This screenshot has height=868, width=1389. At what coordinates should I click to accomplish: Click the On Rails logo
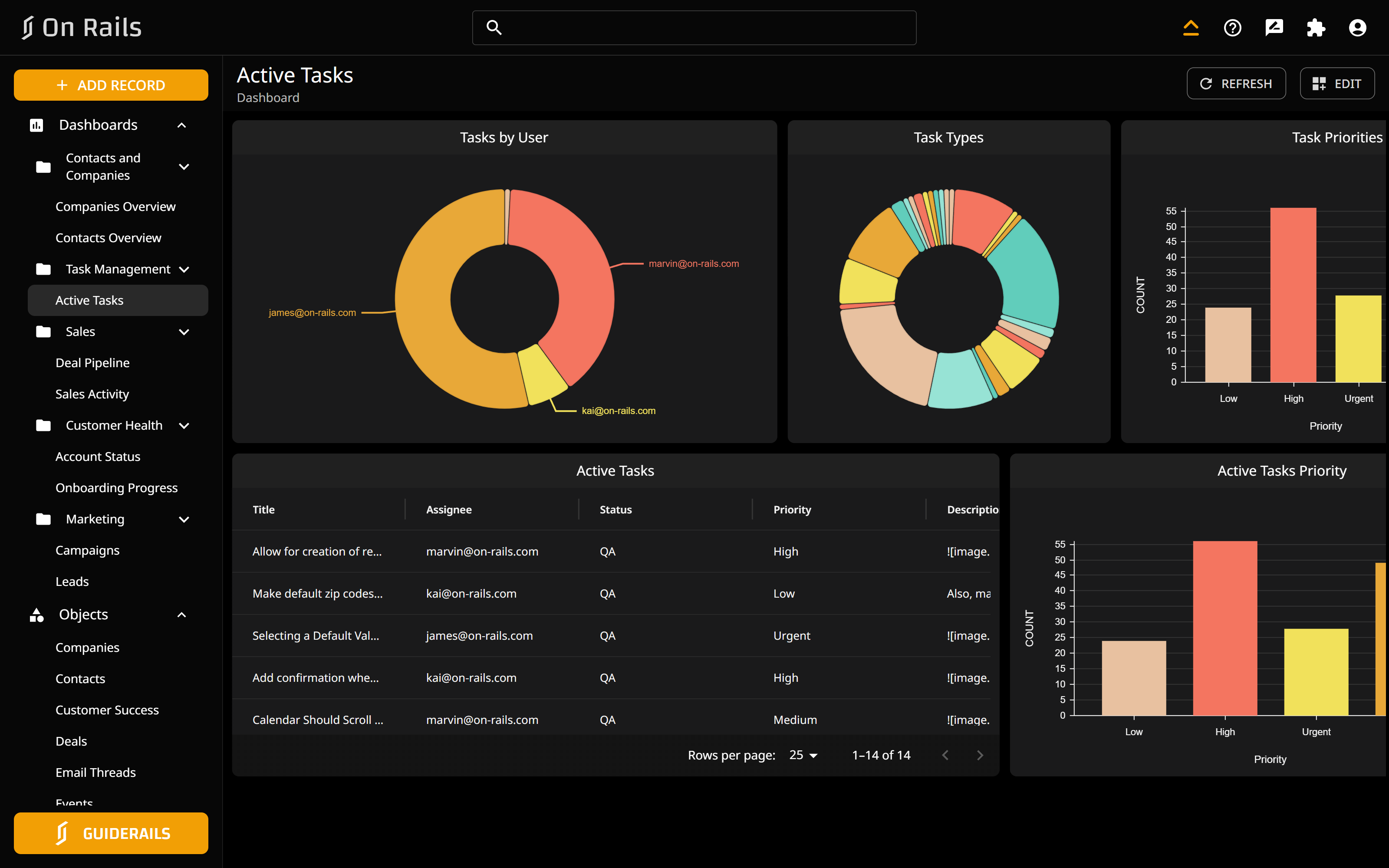tap(81, 27)
